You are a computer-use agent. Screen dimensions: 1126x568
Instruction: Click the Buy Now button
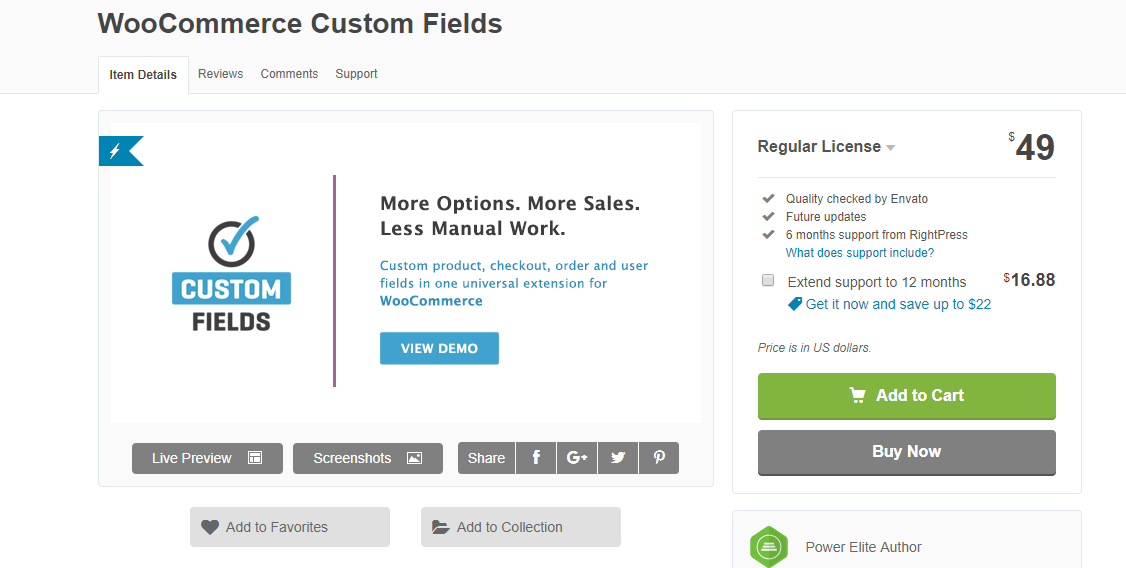click(x=906, y=452)
